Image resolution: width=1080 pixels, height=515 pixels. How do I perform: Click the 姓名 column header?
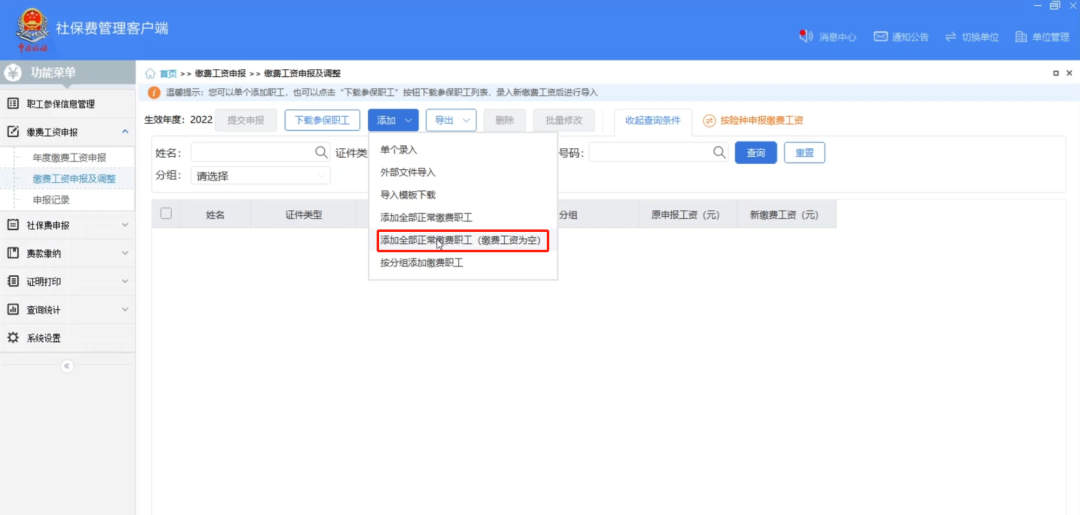tap(216, 215)
